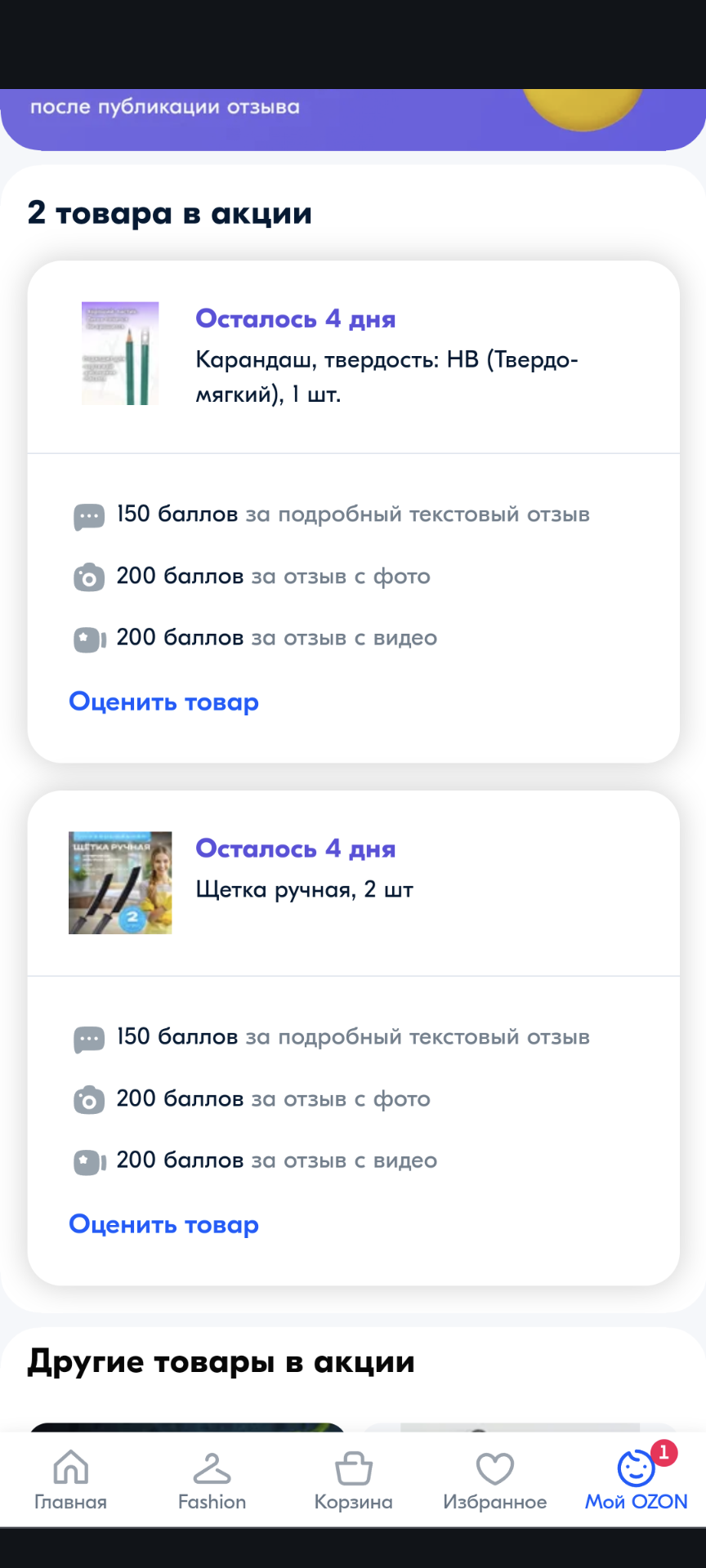The image size is (706, 1568).
Task: Open the pencil product thumbnail
Action: [x=120, y=354]
